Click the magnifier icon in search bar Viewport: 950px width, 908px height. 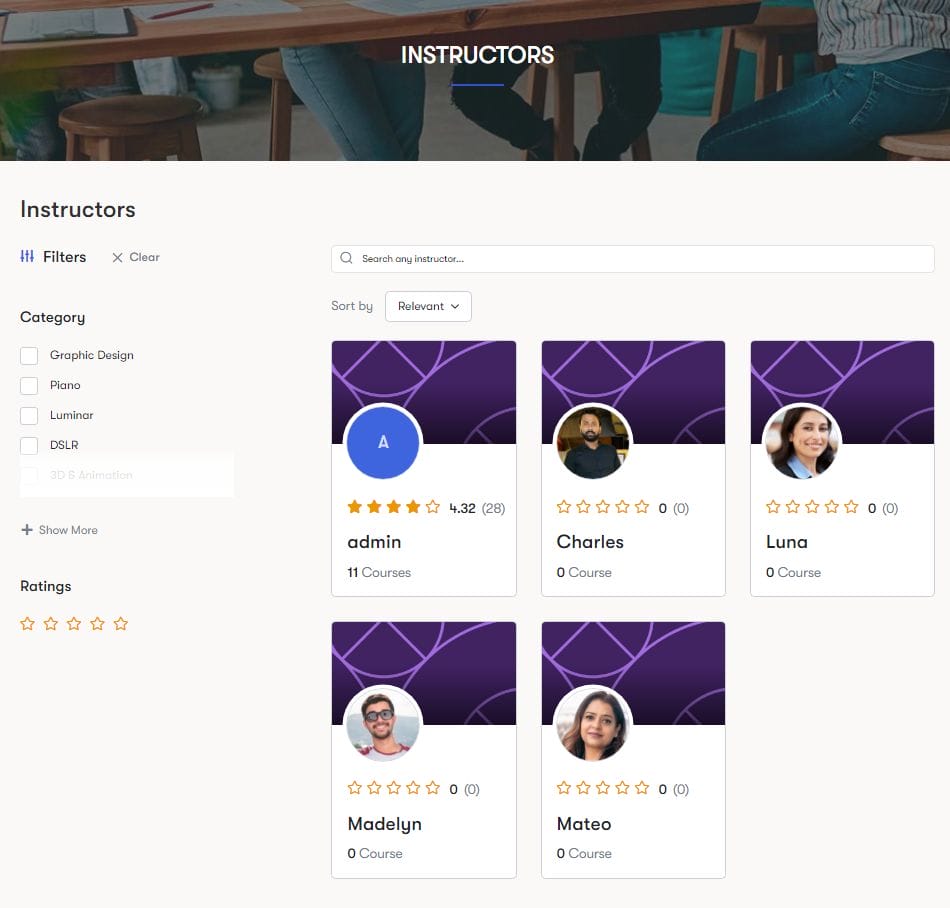point(346,258)
